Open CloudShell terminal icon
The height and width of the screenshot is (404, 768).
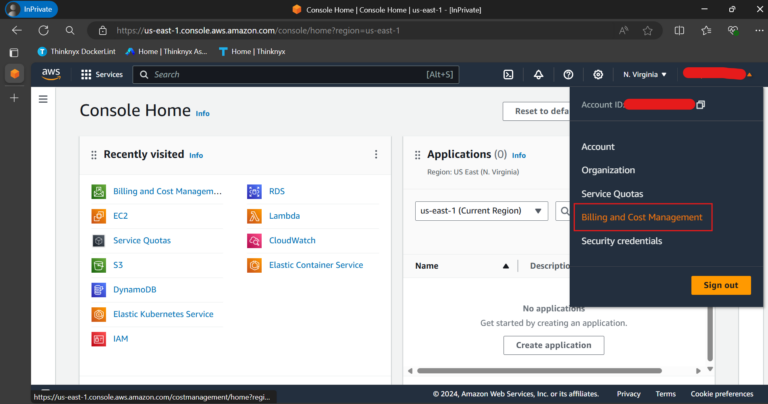tap(508, 74)
